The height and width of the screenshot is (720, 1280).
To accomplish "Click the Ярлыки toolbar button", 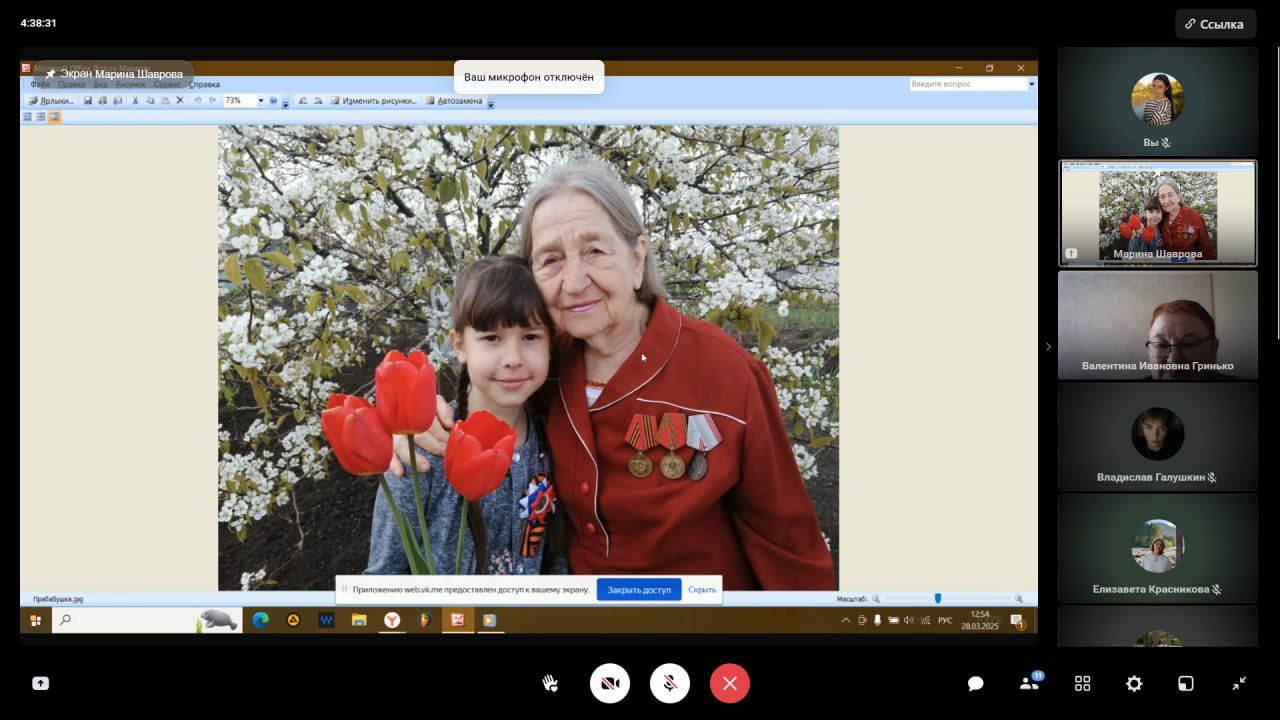I will pos(51,101).
